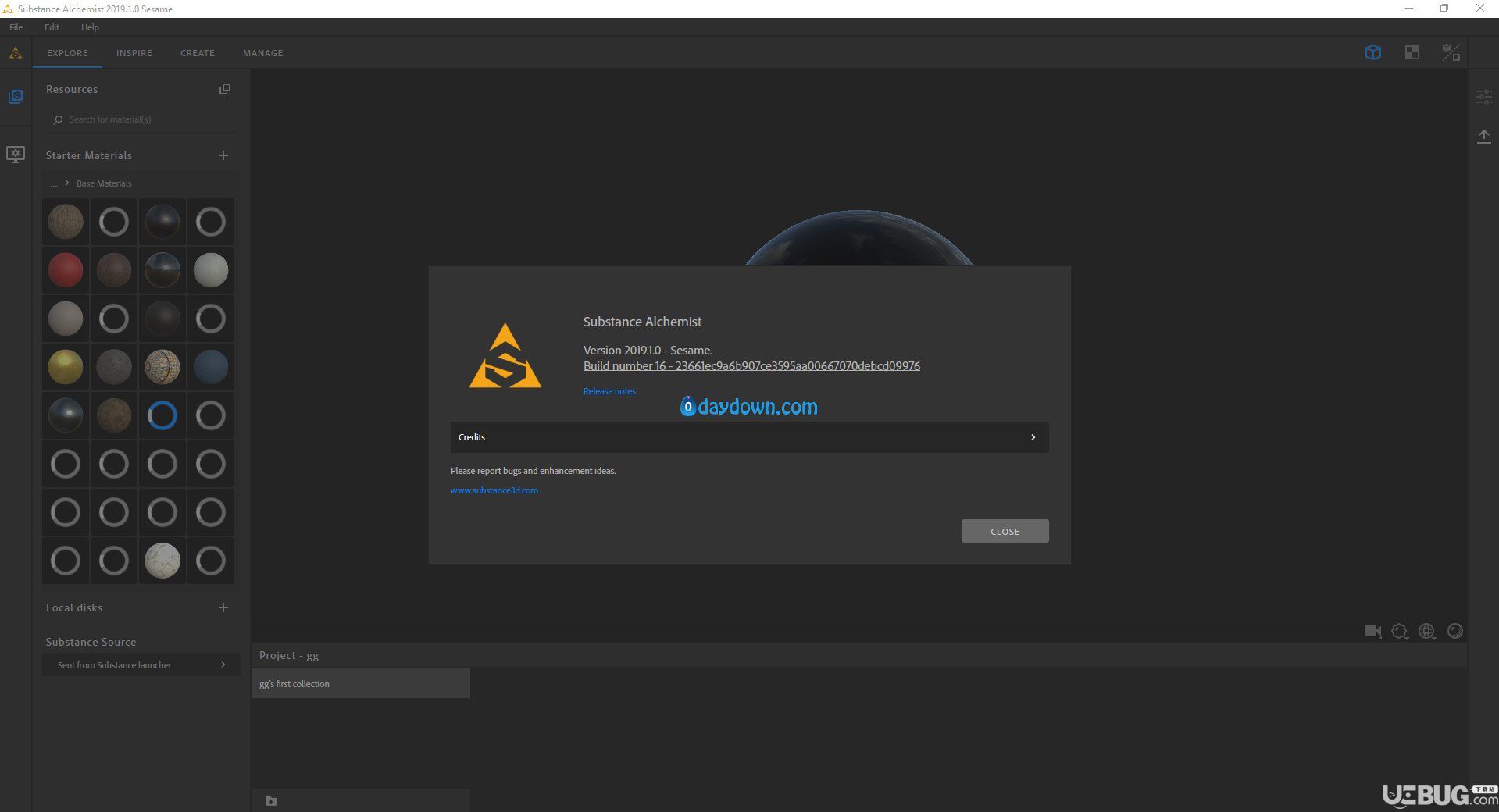This screenshot has width=1499, height=812.
Task: Switch to the MANAGE tab
Action: (263, 53)
